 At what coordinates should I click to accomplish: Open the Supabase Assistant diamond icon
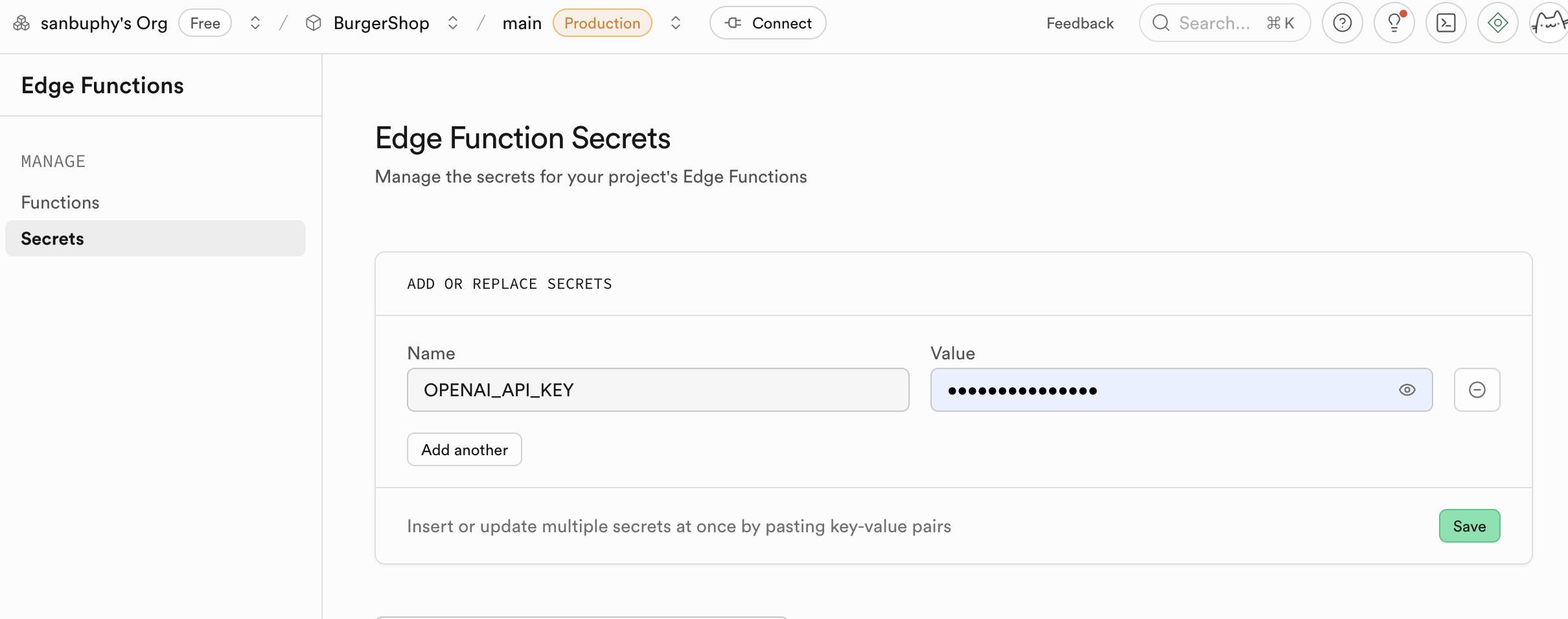1497,23
